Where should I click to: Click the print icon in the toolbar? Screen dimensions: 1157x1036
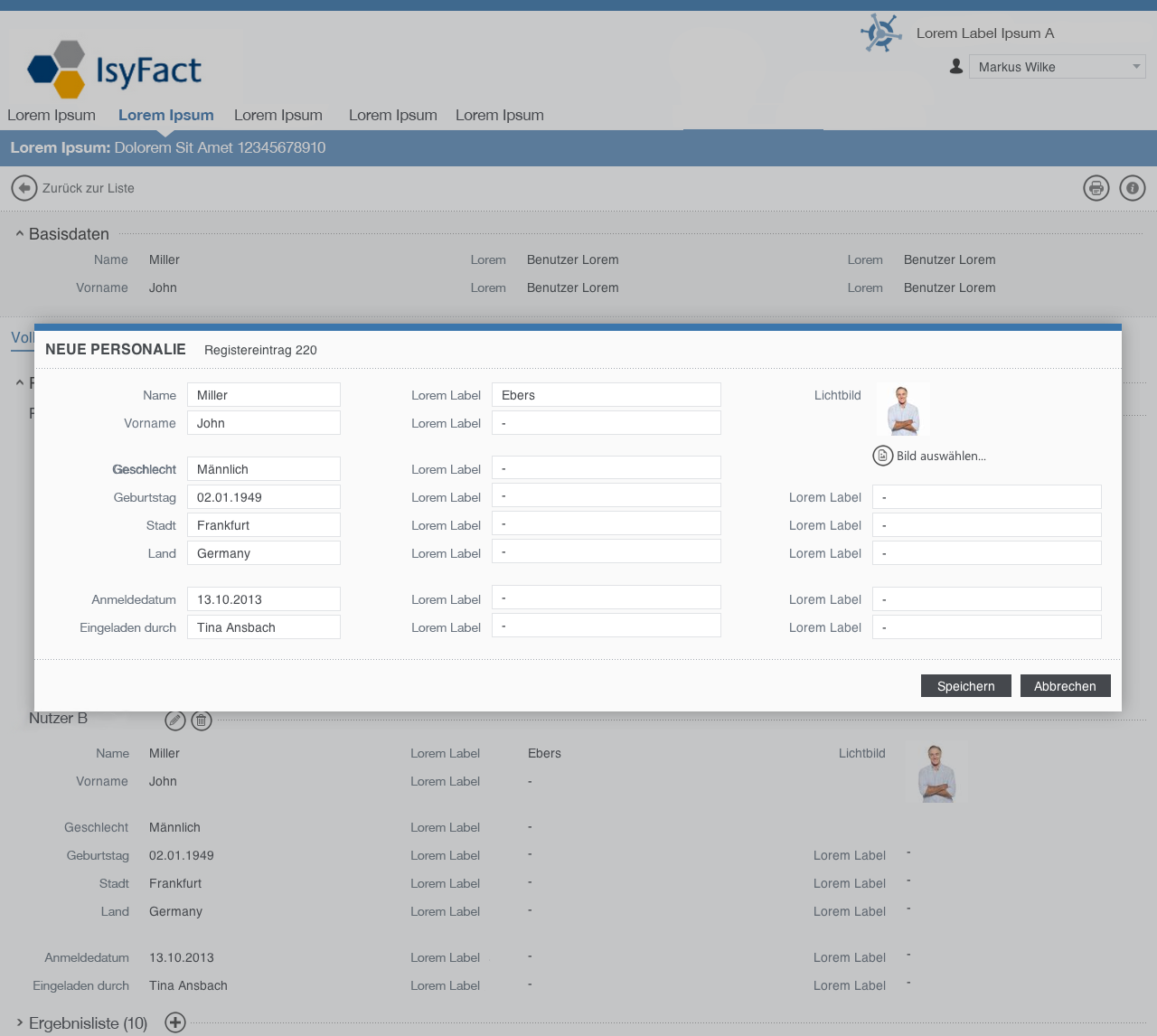pyautogui.click(x=1096, y=188)
